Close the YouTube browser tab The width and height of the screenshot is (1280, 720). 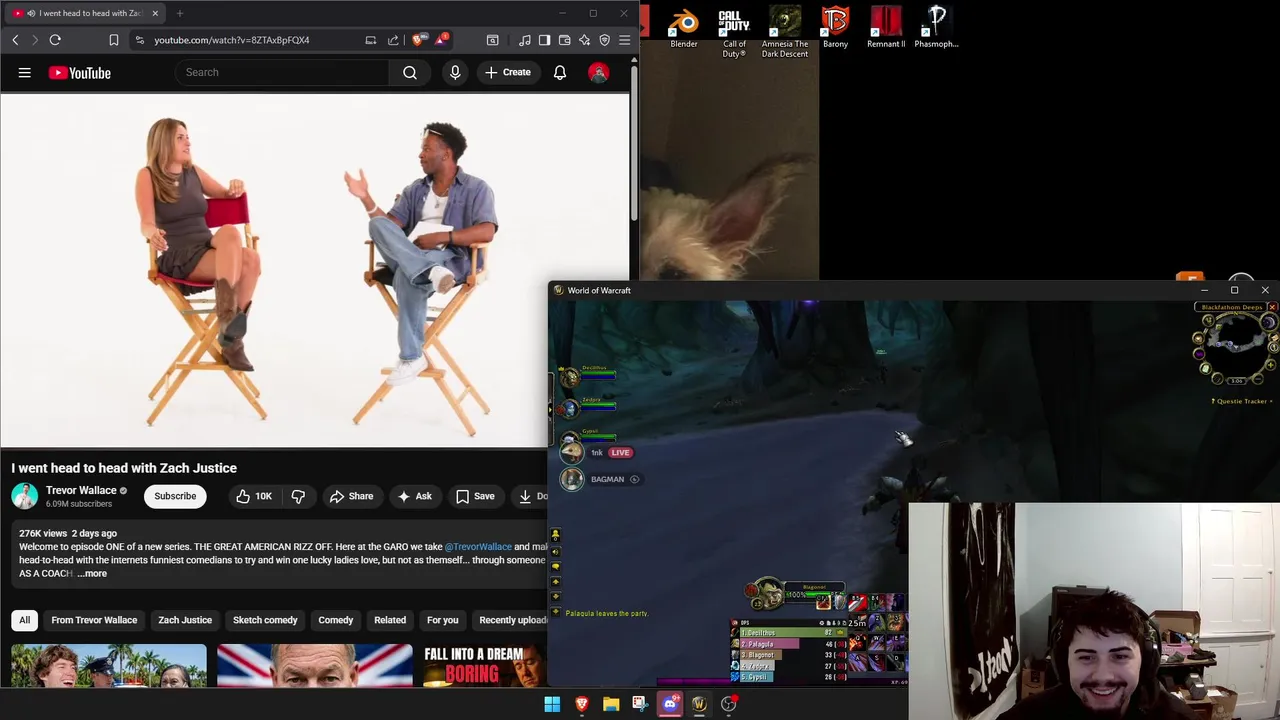tap(155, 13)
